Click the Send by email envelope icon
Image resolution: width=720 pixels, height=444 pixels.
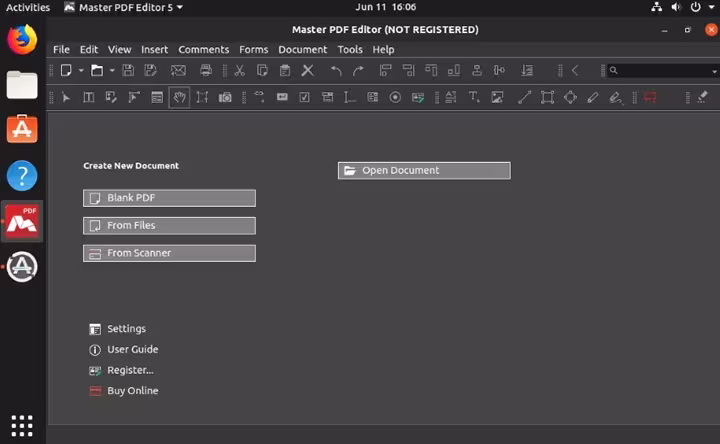[x=178, y=70]
